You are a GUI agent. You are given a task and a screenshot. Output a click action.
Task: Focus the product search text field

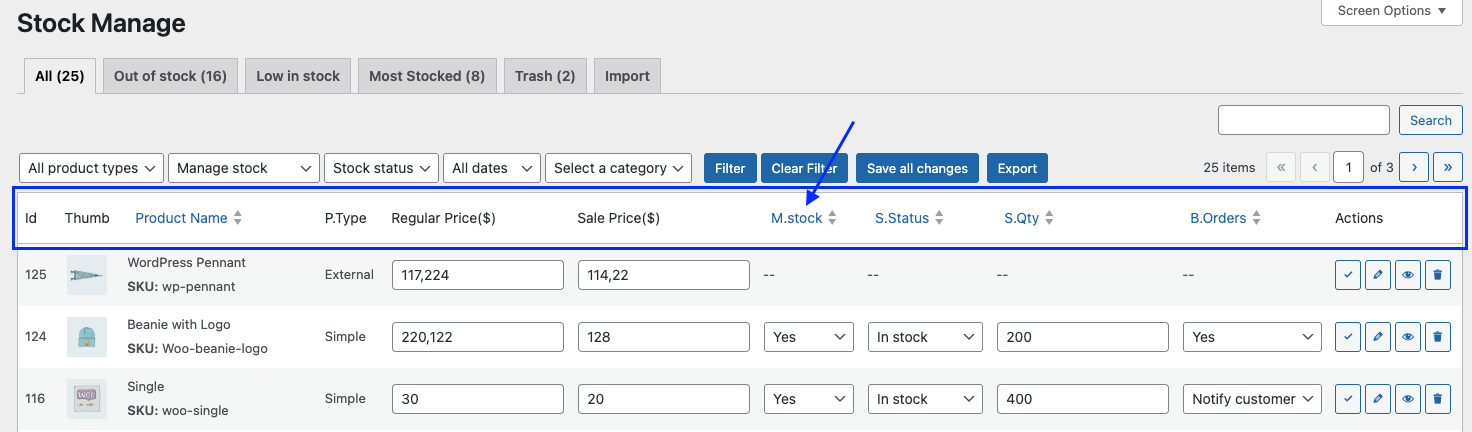1304,120
